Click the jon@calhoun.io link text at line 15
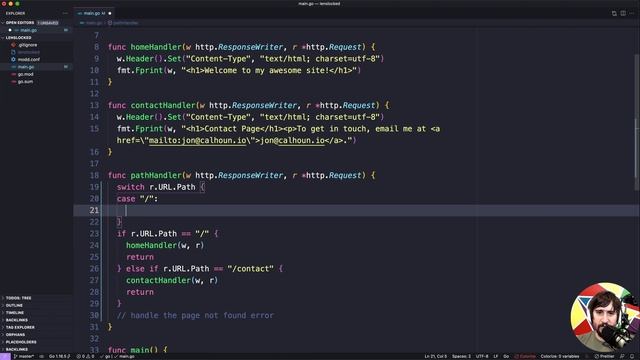 coord(292,141)
